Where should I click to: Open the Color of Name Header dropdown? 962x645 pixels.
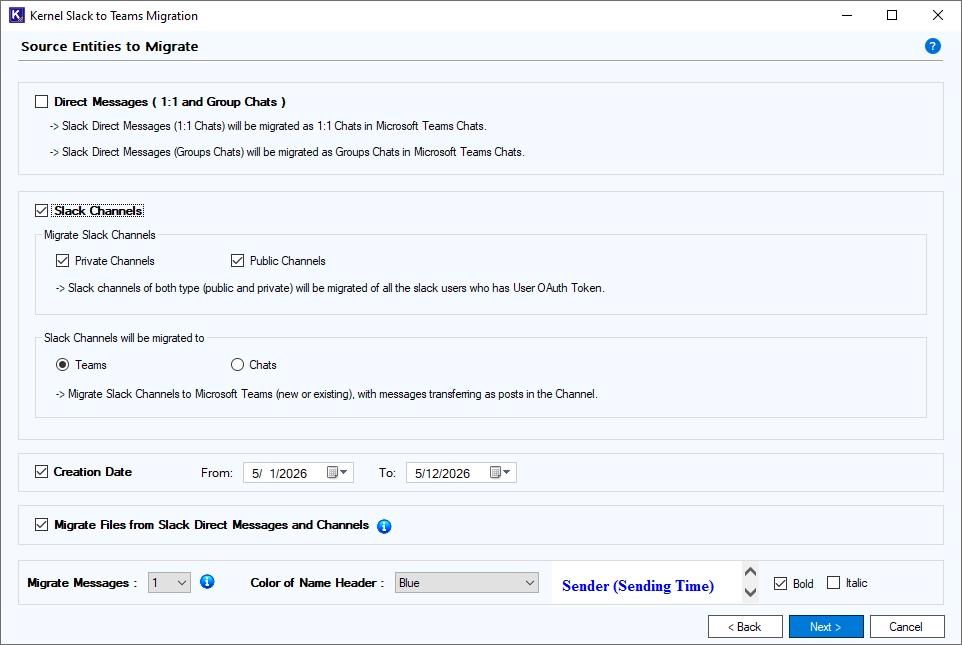[x=467, y=582]
